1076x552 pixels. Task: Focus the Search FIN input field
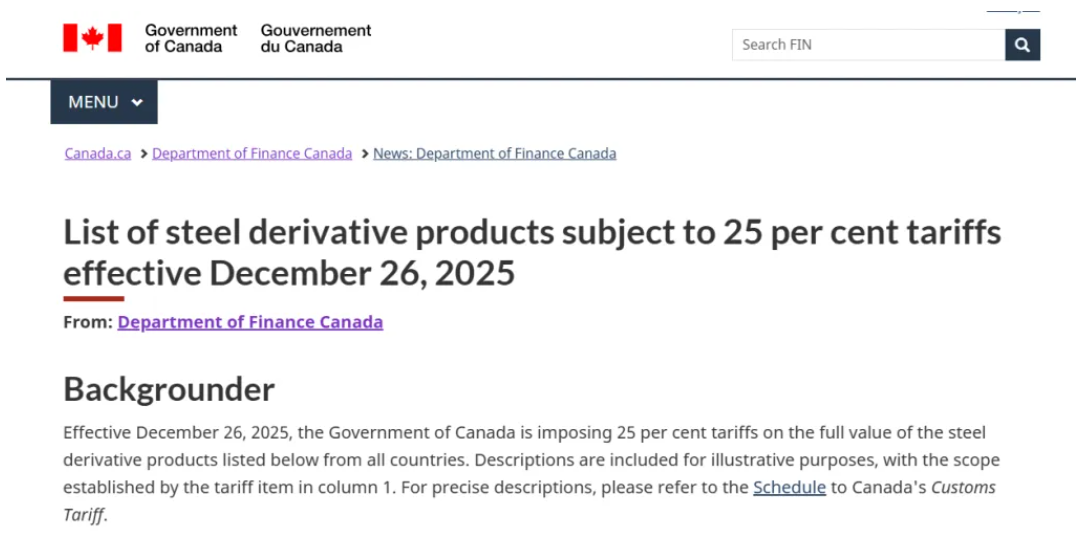(x=868, y=45)
